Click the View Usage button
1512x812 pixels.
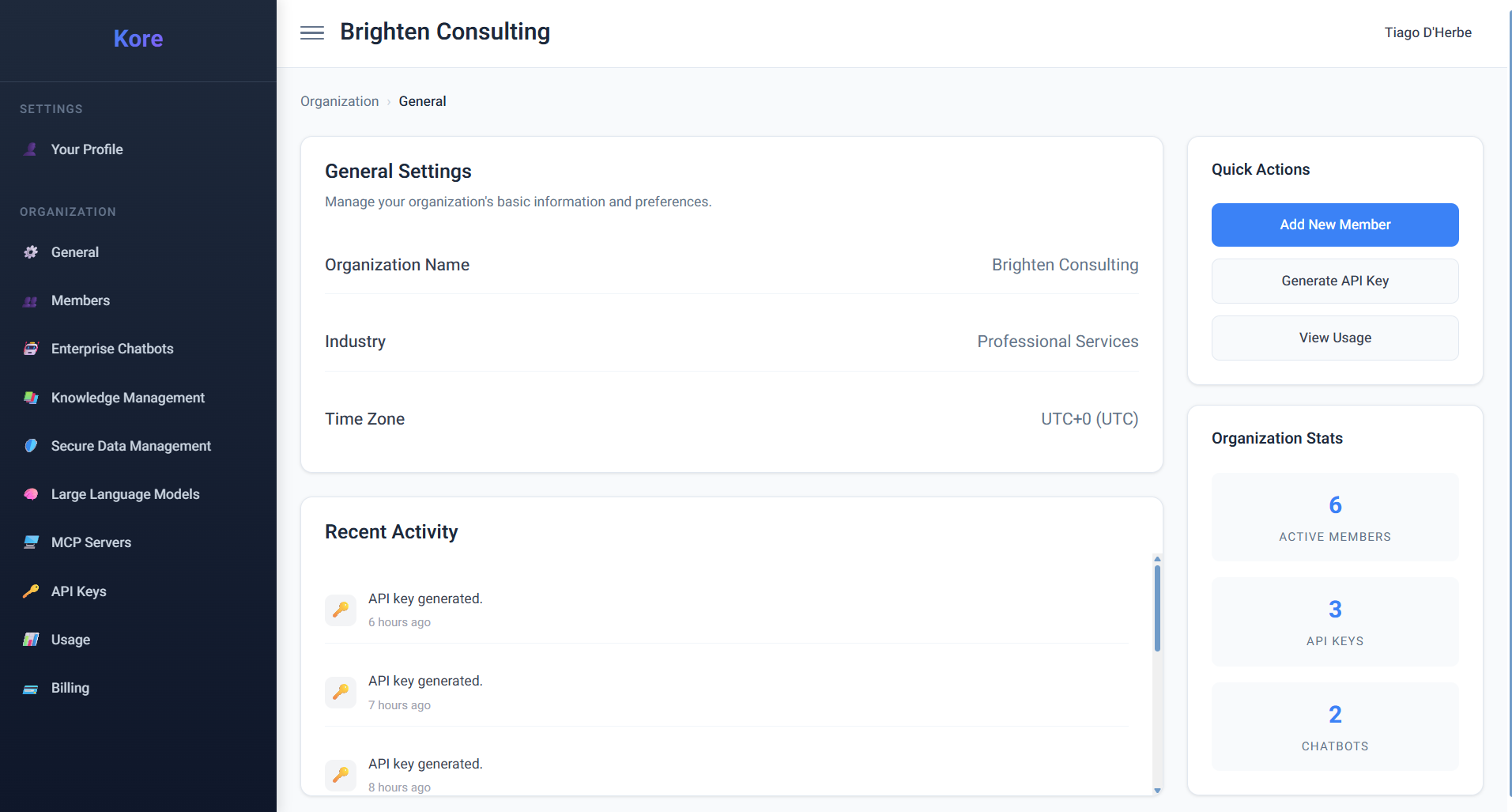[1335, 338]
